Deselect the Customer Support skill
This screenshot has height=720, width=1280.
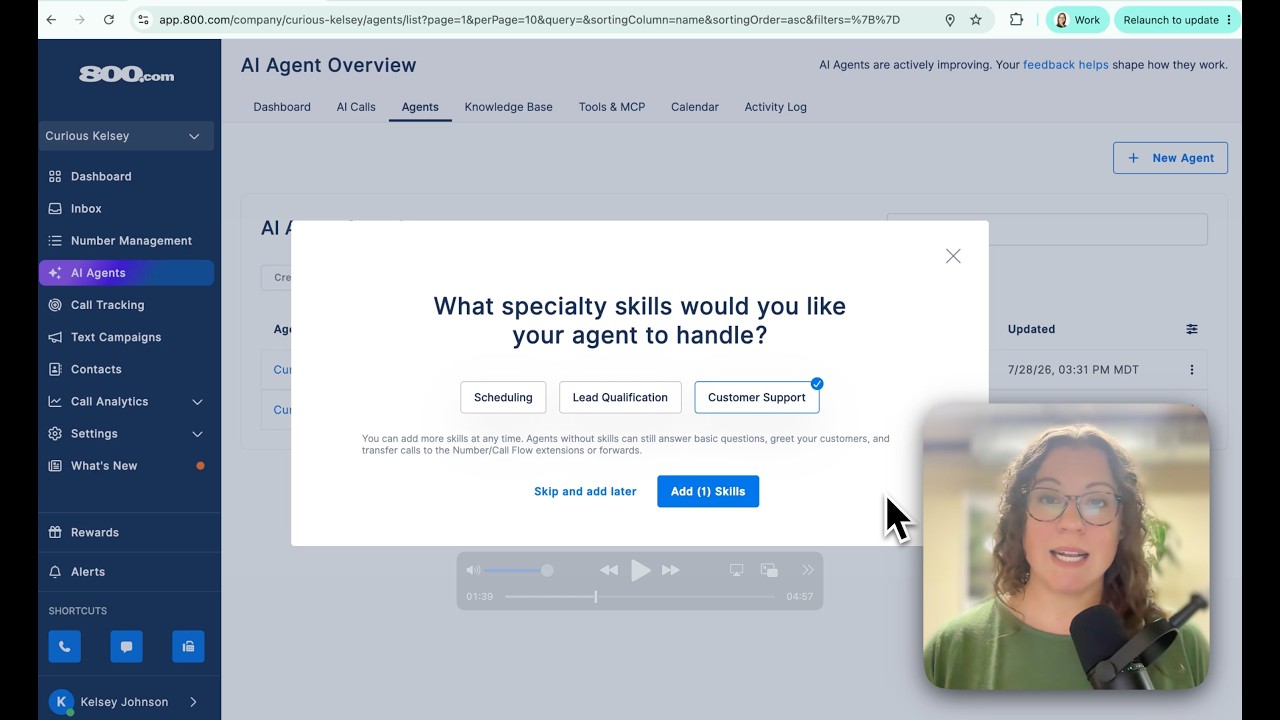pos(757,397)
